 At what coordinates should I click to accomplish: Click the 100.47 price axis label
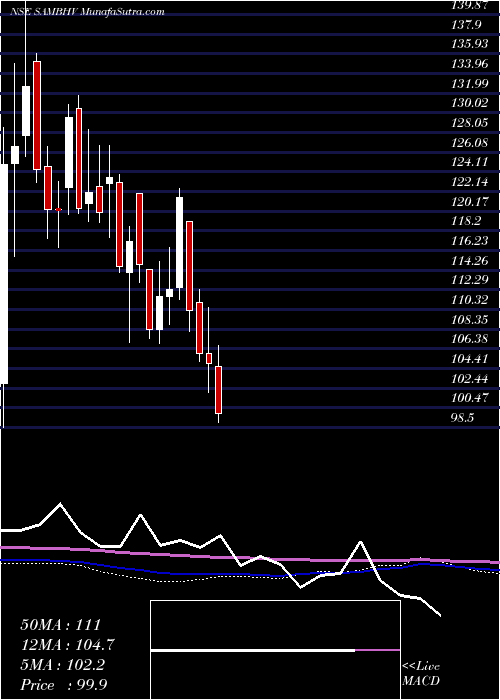[470, 398]
